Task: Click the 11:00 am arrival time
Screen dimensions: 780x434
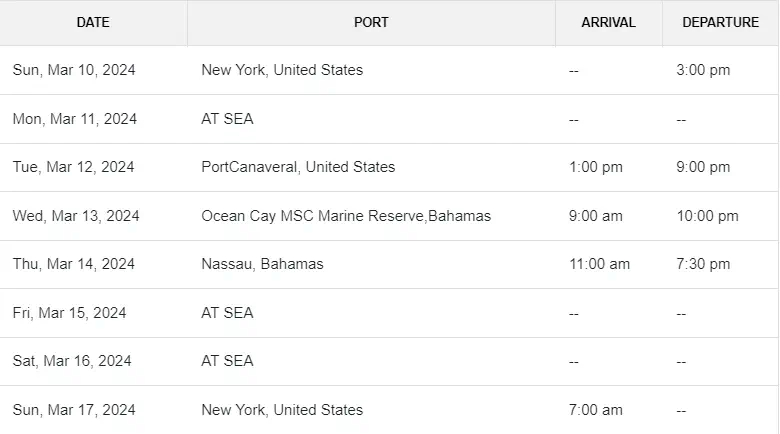Action: coord(599,264)
